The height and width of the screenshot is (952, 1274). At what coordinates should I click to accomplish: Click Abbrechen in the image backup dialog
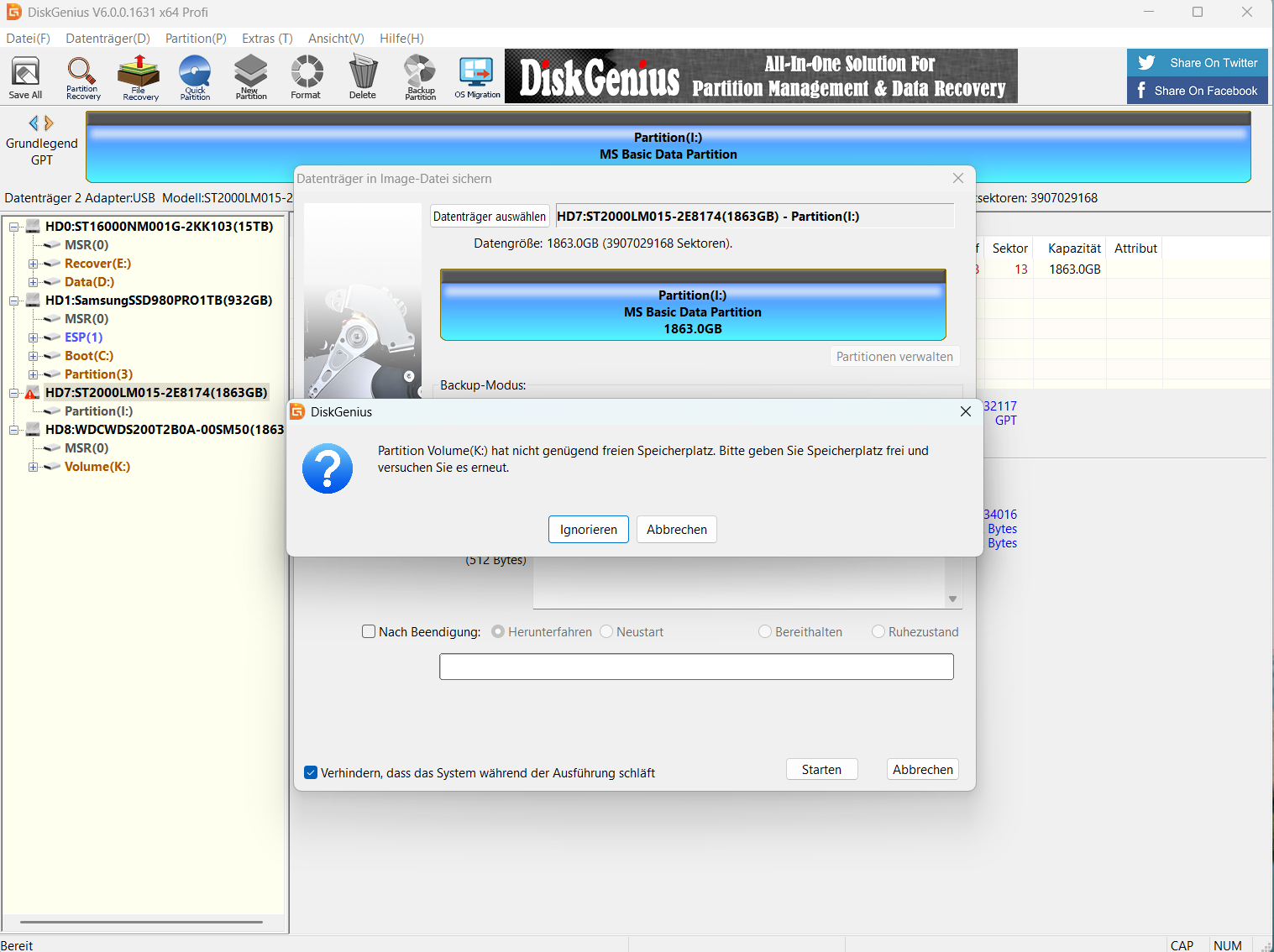[923, 769]
